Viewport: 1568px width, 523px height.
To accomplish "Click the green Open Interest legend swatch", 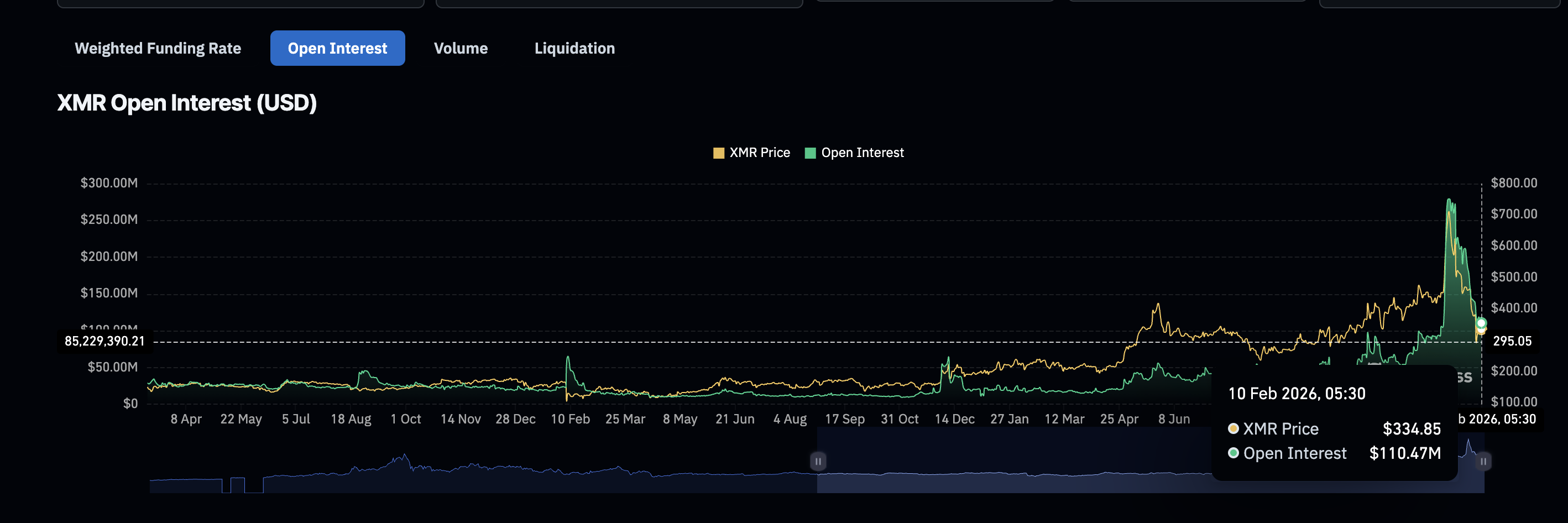I will [x=810, y=152].
